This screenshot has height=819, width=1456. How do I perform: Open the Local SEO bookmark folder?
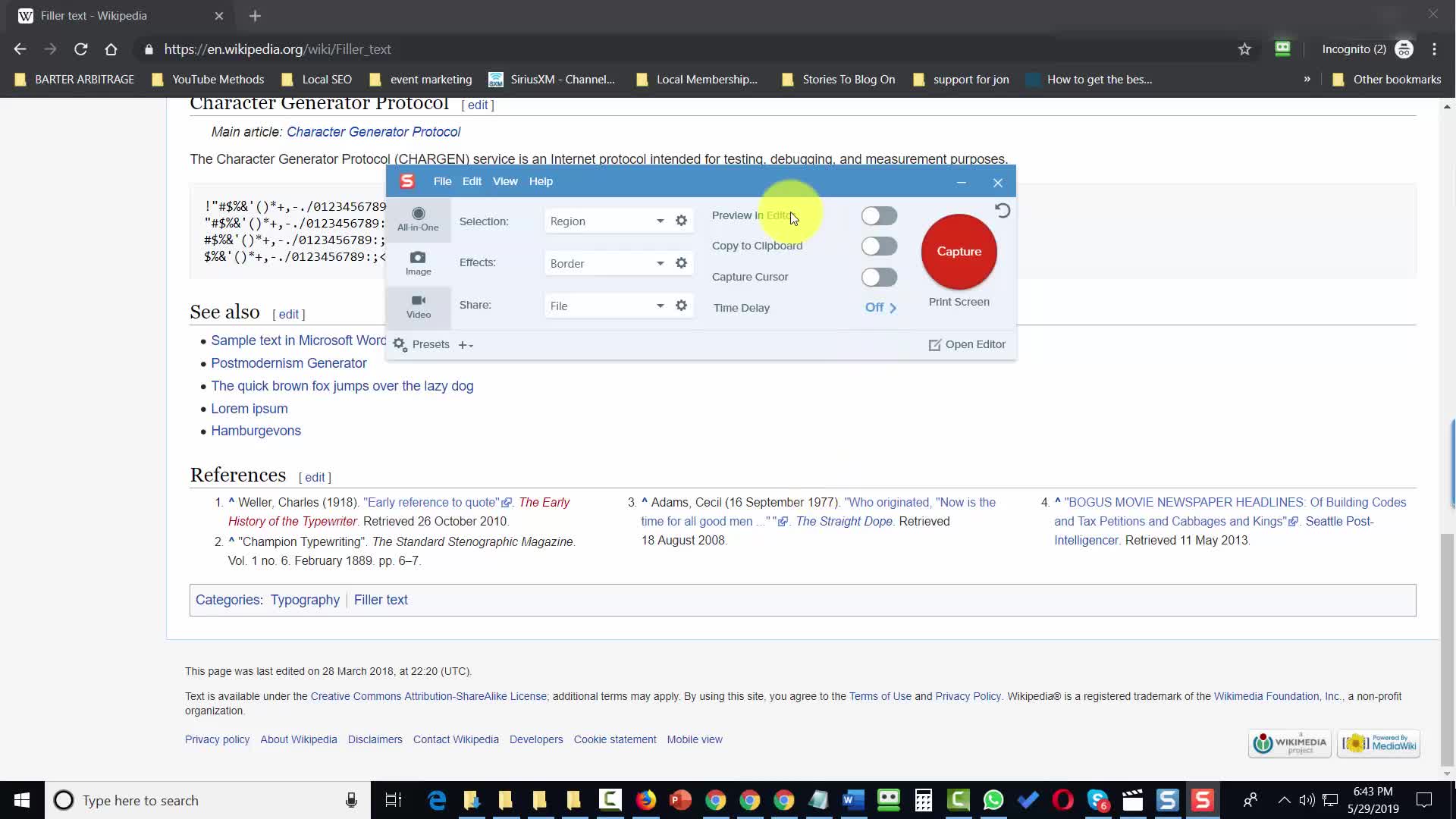(316, 79)
